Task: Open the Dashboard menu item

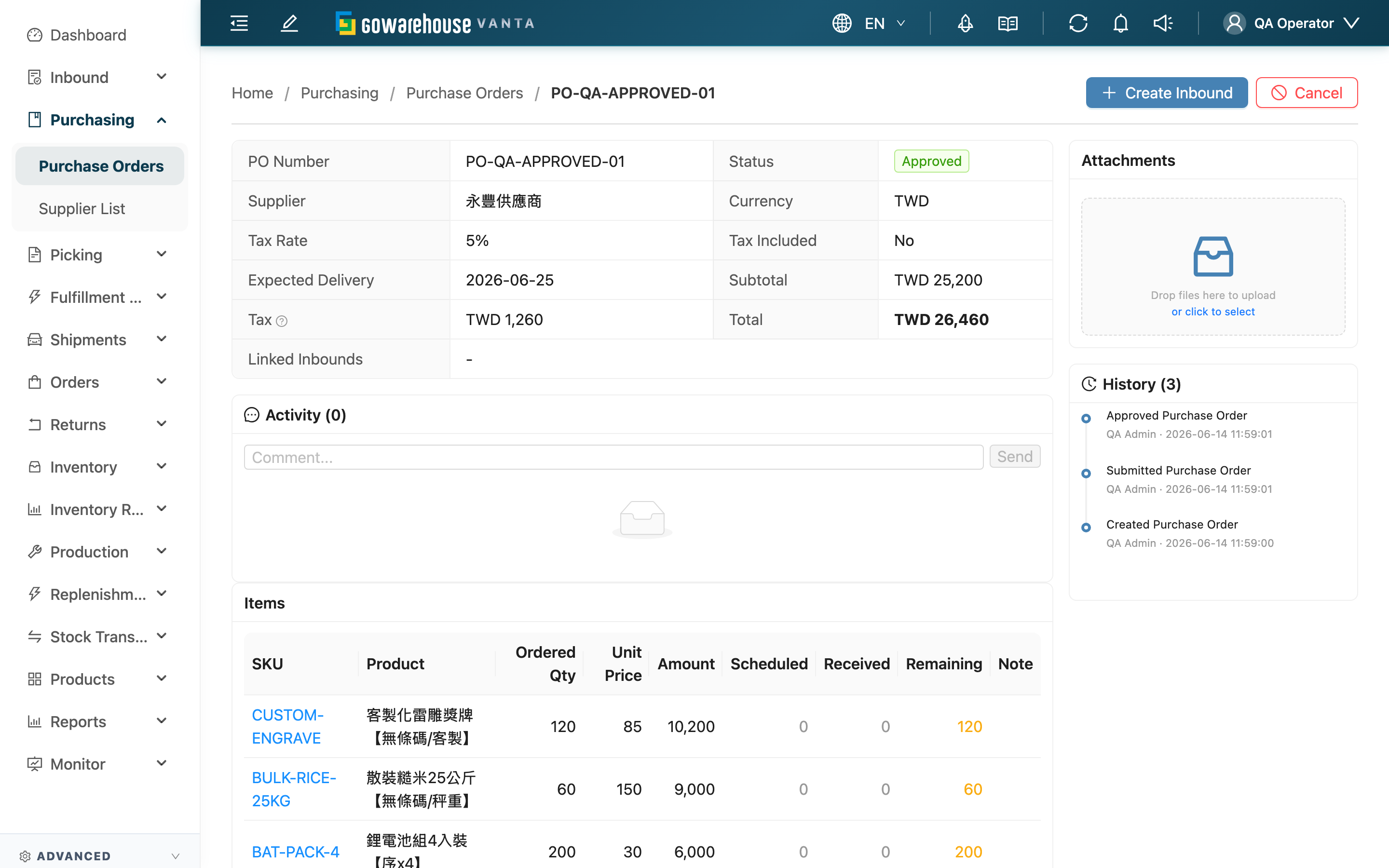Action: coord(100,35)
